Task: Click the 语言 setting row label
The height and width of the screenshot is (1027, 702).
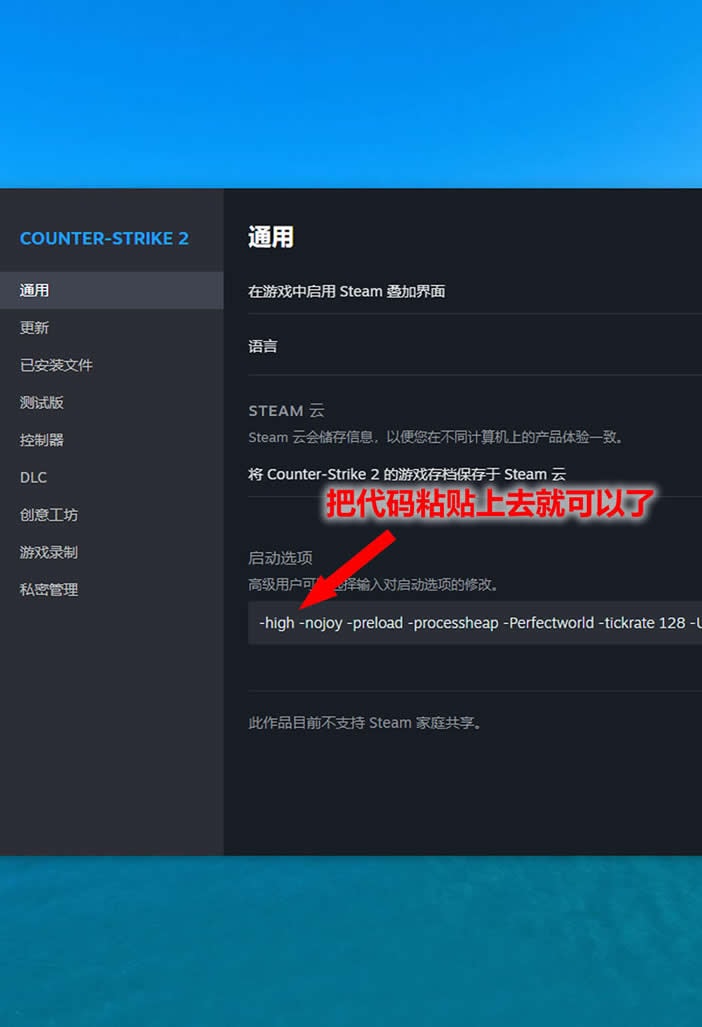Action: tap(263, 347)
